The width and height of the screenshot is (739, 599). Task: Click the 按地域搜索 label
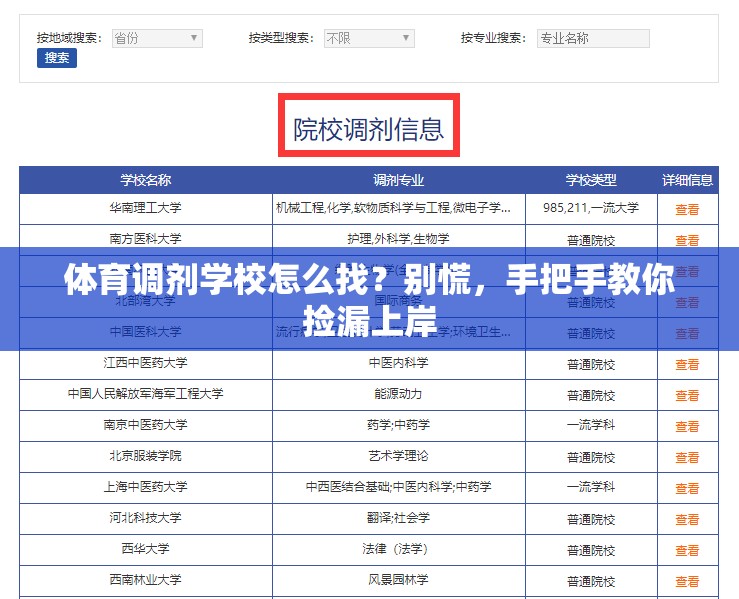pyautogui.click(x=69, y=38)
